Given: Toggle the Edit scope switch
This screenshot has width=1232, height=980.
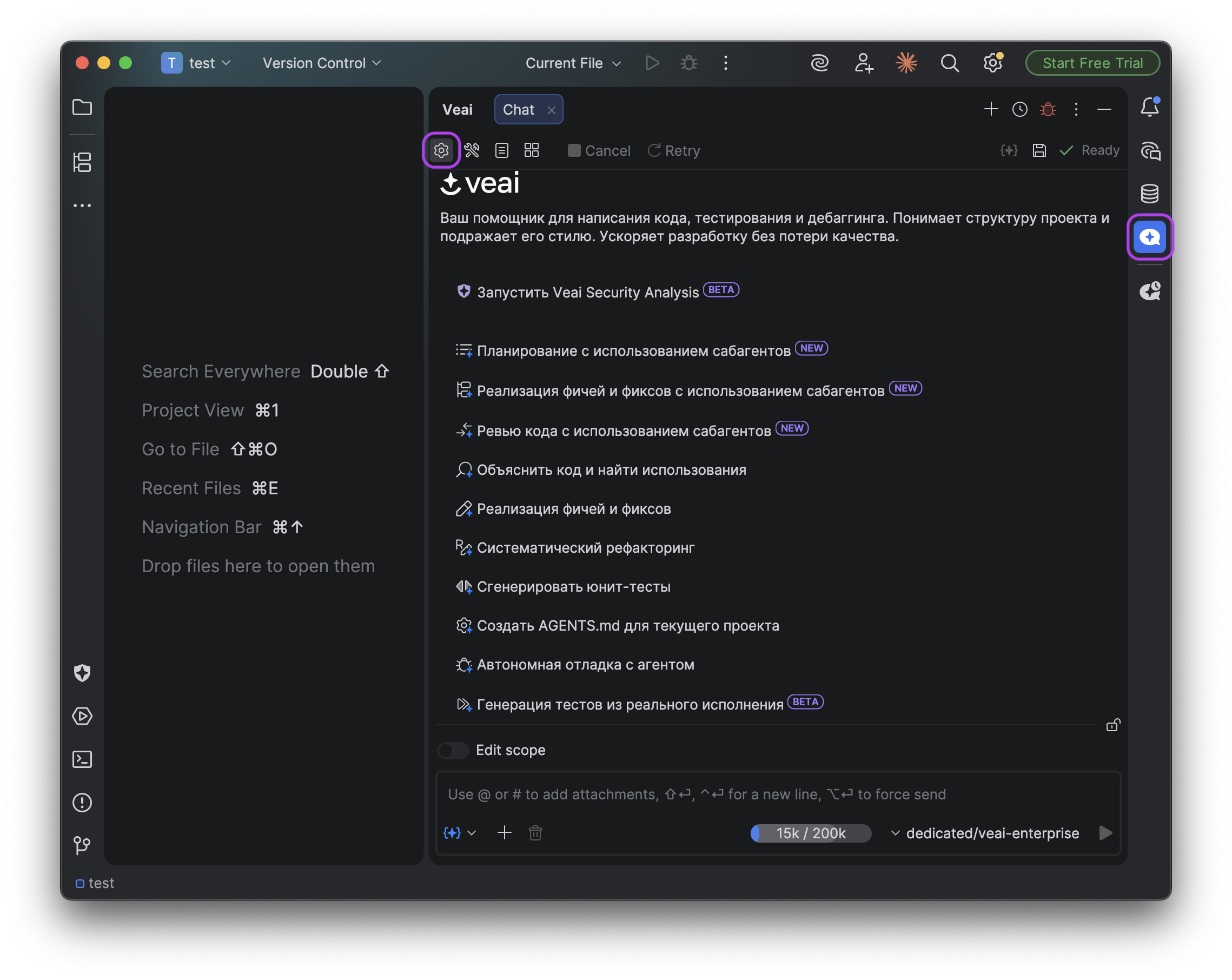Looking at the screenshot, I should click(453, 750).
